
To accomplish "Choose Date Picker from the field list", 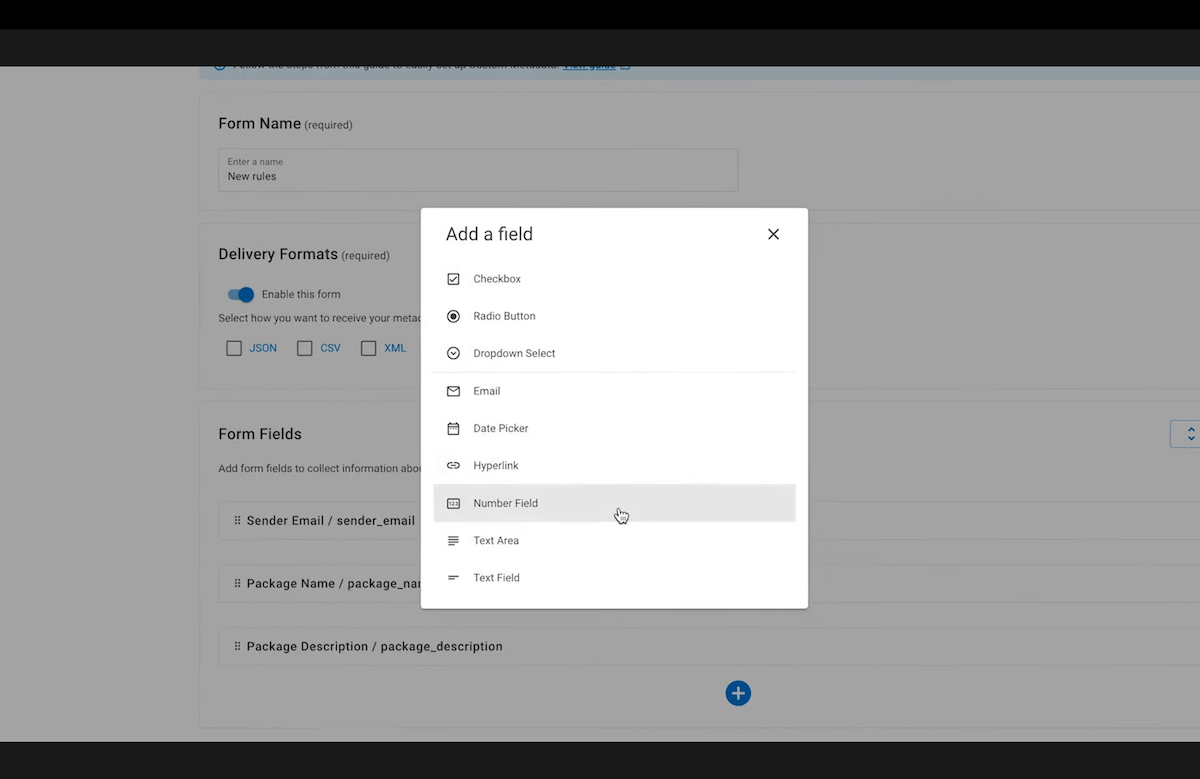I will (614, 428).
